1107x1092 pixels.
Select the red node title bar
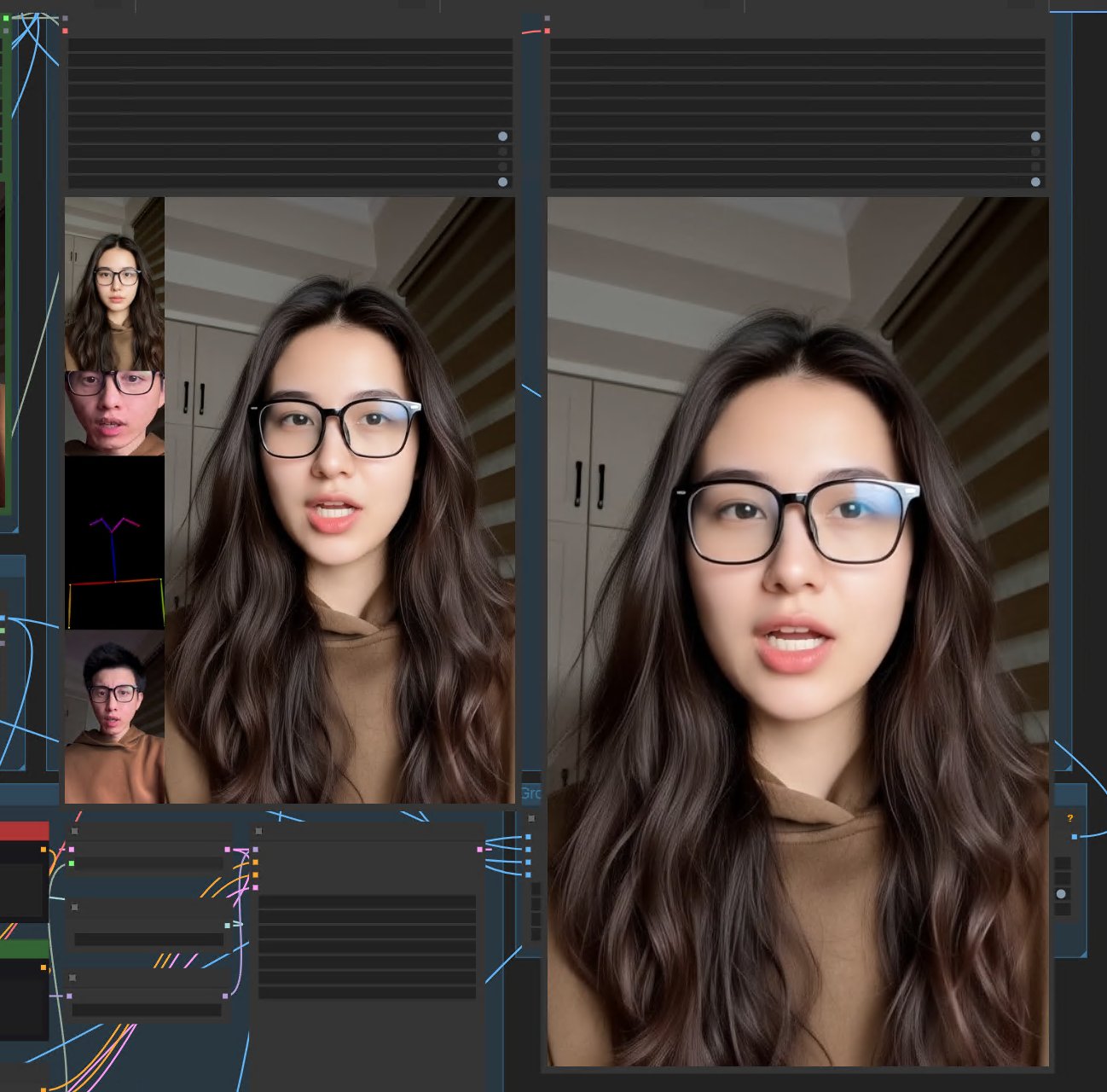(x=24, y=831)
